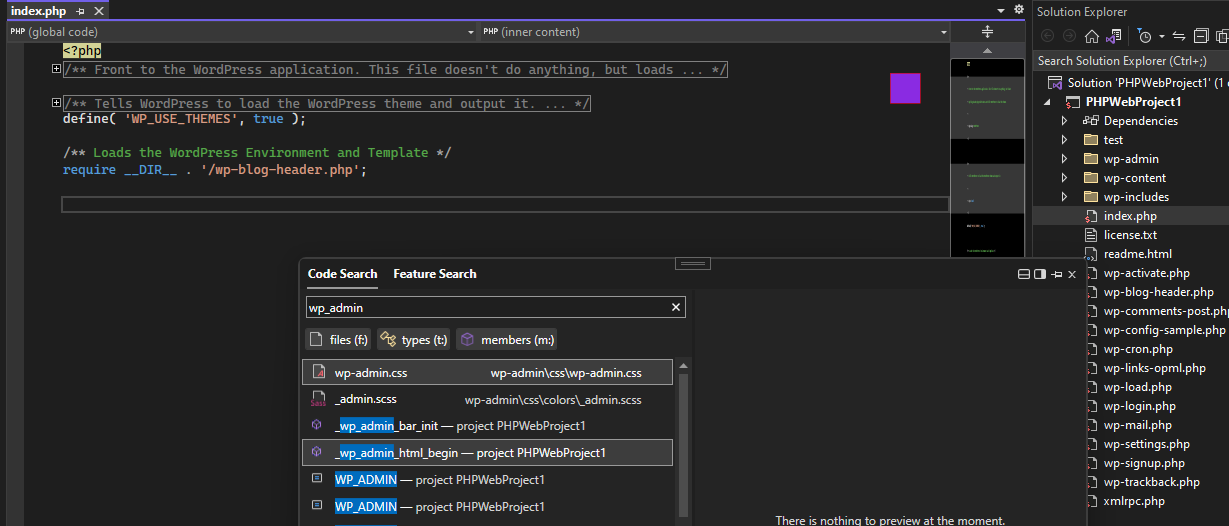This screenshot has width=1229, height=526.
Task: Switch views using the Solution Explorer views icon
Action: [1114, 36]
